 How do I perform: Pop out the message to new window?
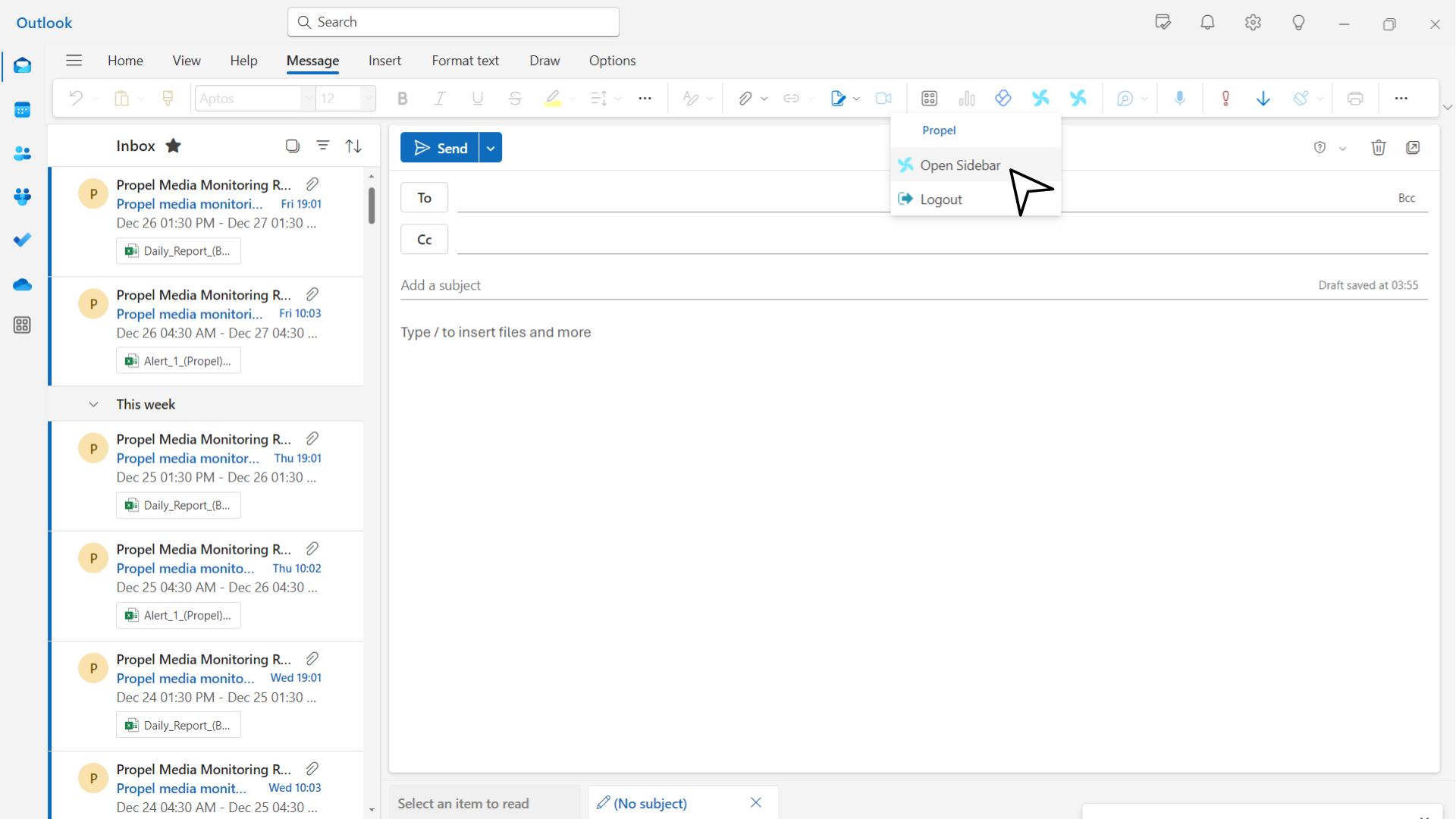click(1413, 148)
